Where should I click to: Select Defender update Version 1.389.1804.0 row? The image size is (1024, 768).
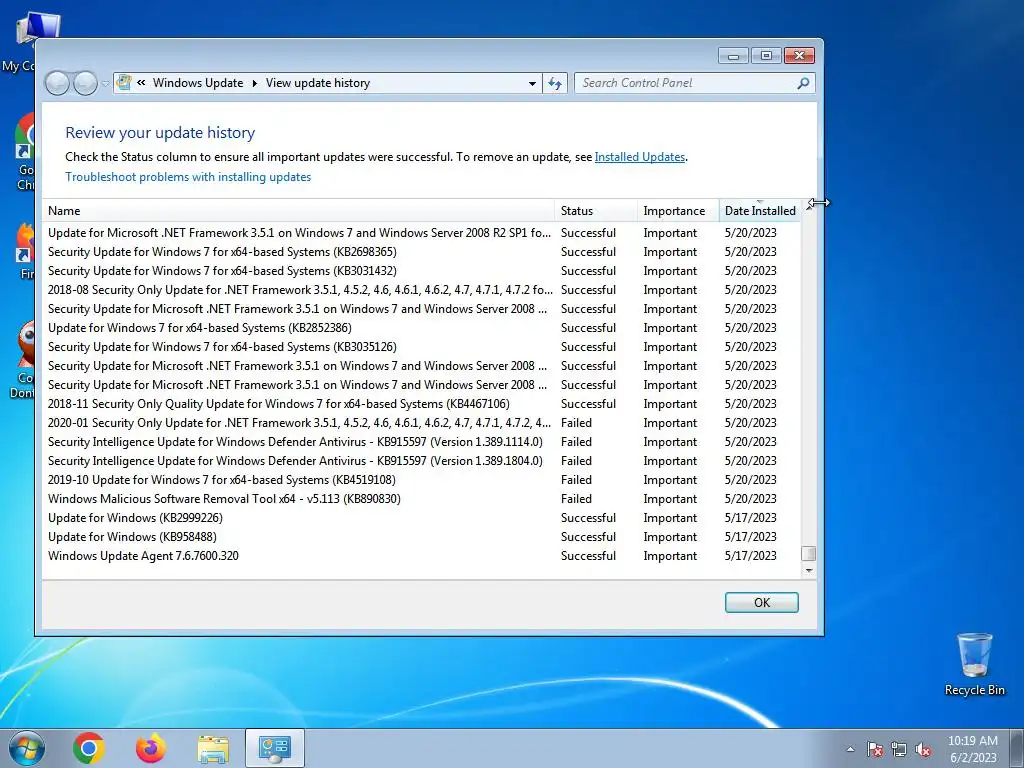(421, 461)
